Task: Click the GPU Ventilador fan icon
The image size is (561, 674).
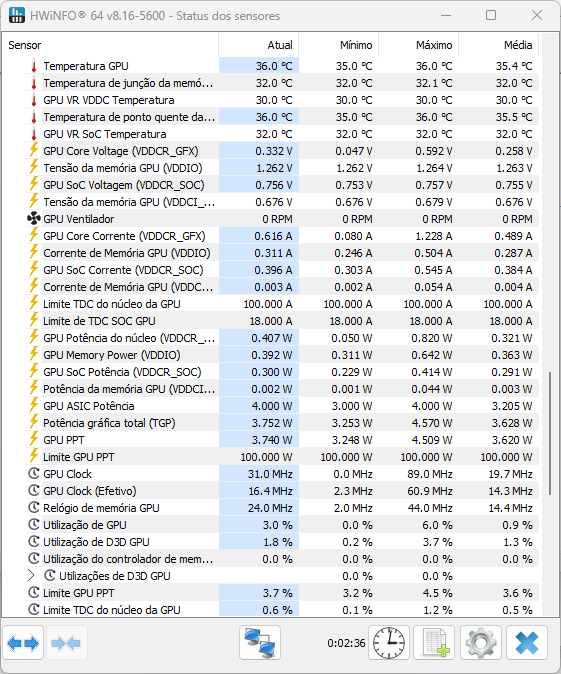Action: pyautogui.click(x=34, y=219)
